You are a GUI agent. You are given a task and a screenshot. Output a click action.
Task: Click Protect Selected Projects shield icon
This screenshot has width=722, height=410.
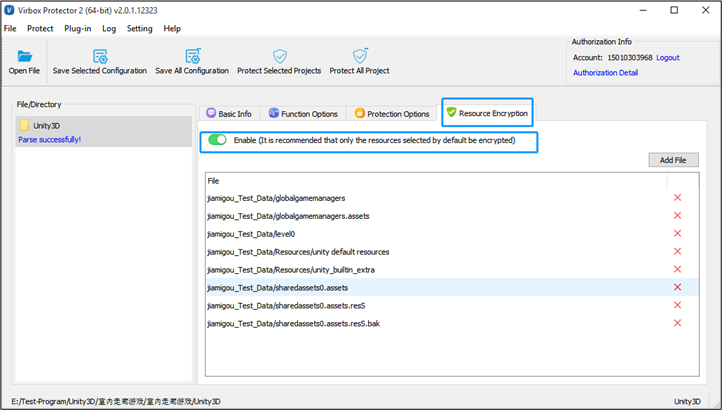tap(279, 56)
